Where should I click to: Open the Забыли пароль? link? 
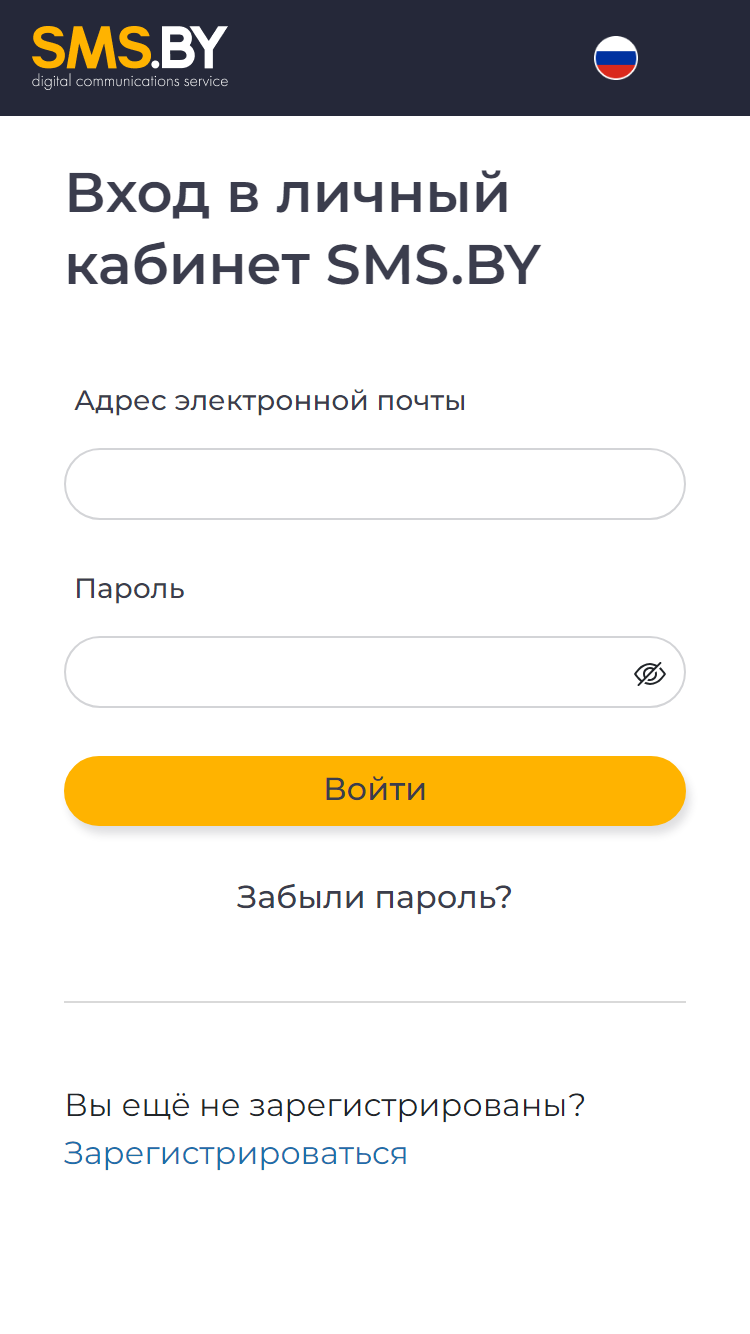(374, 897)
